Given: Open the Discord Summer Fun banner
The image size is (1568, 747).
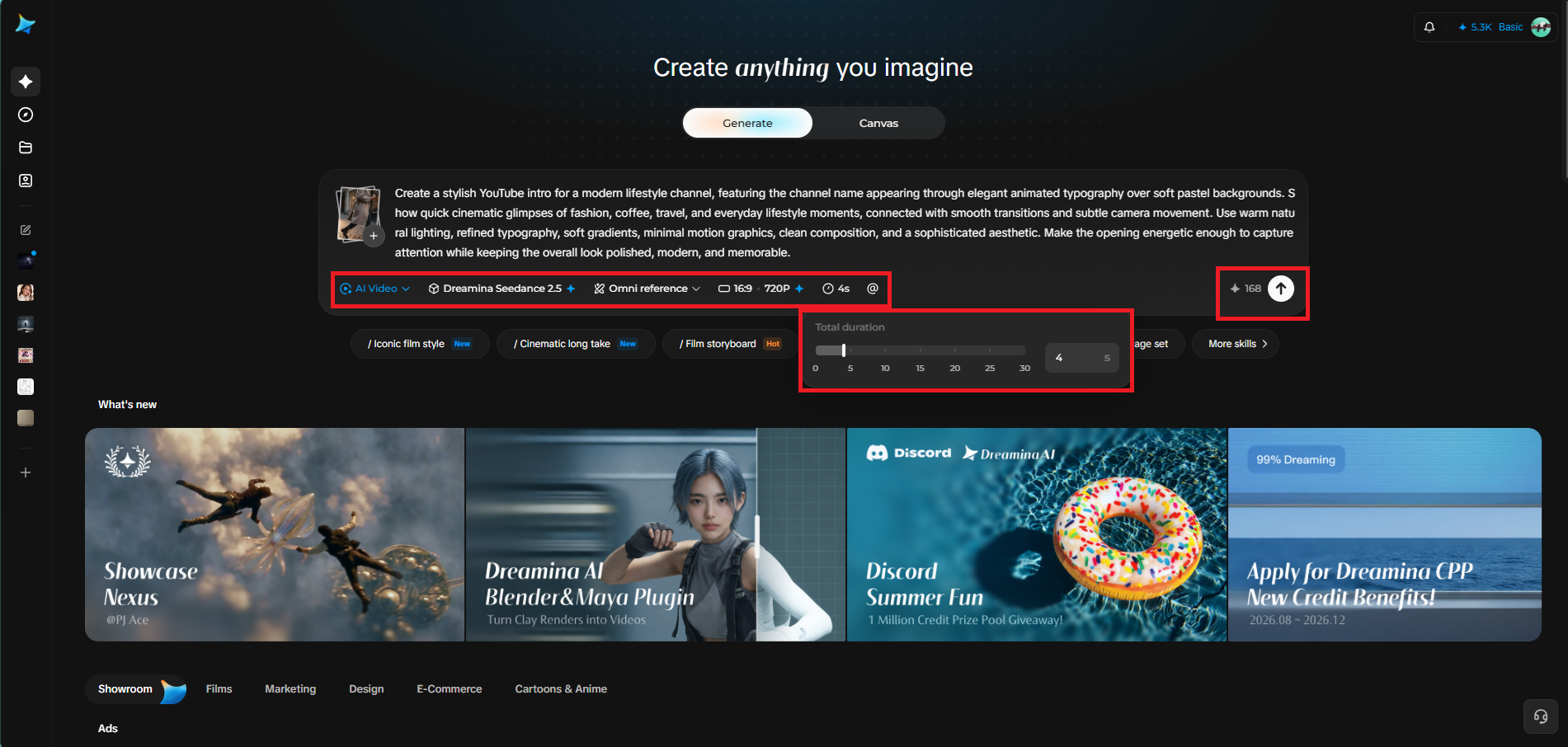Looking at the screenshot, I should [1037, 534].
